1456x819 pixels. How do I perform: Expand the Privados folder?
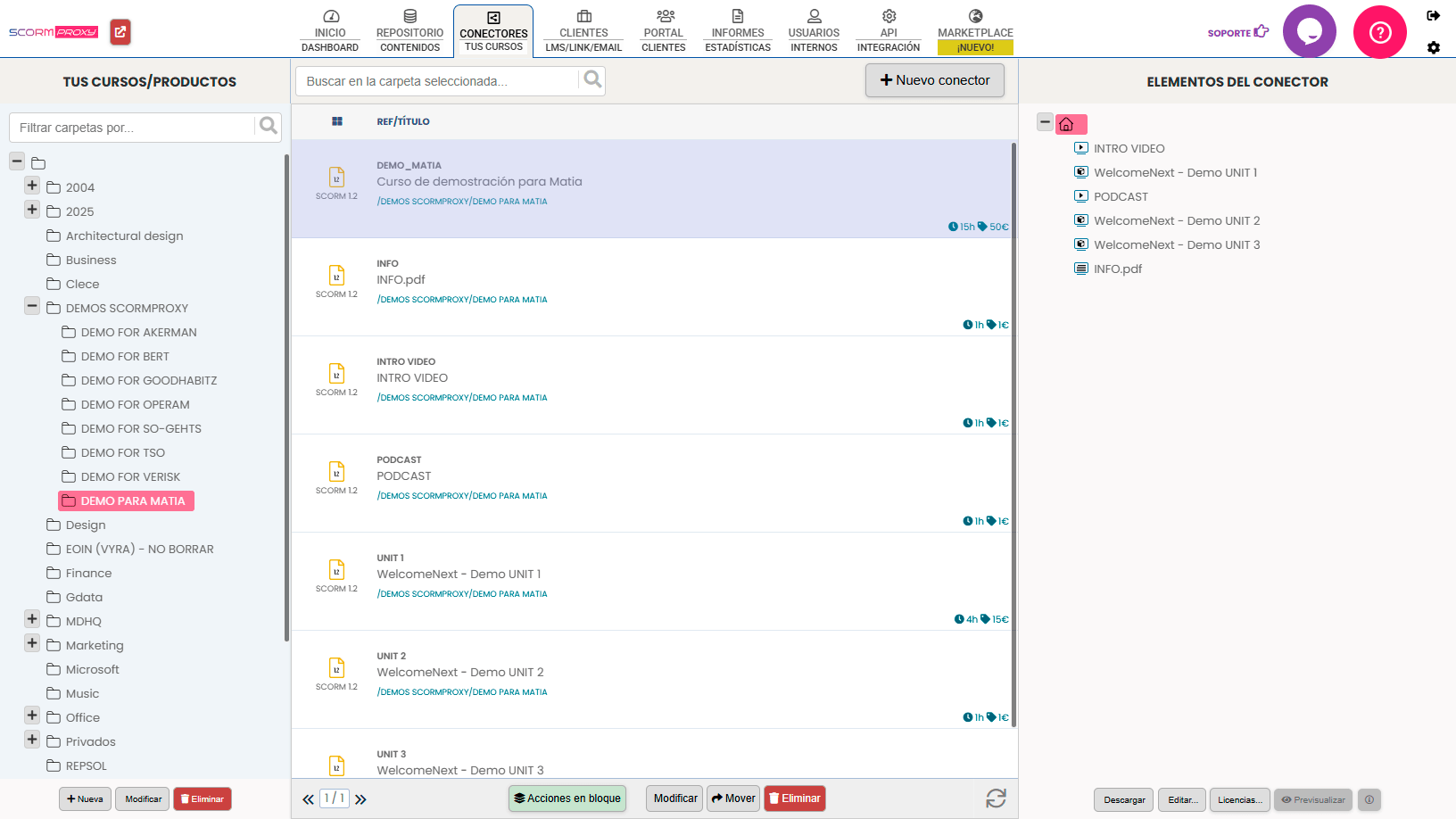(32, 740)
